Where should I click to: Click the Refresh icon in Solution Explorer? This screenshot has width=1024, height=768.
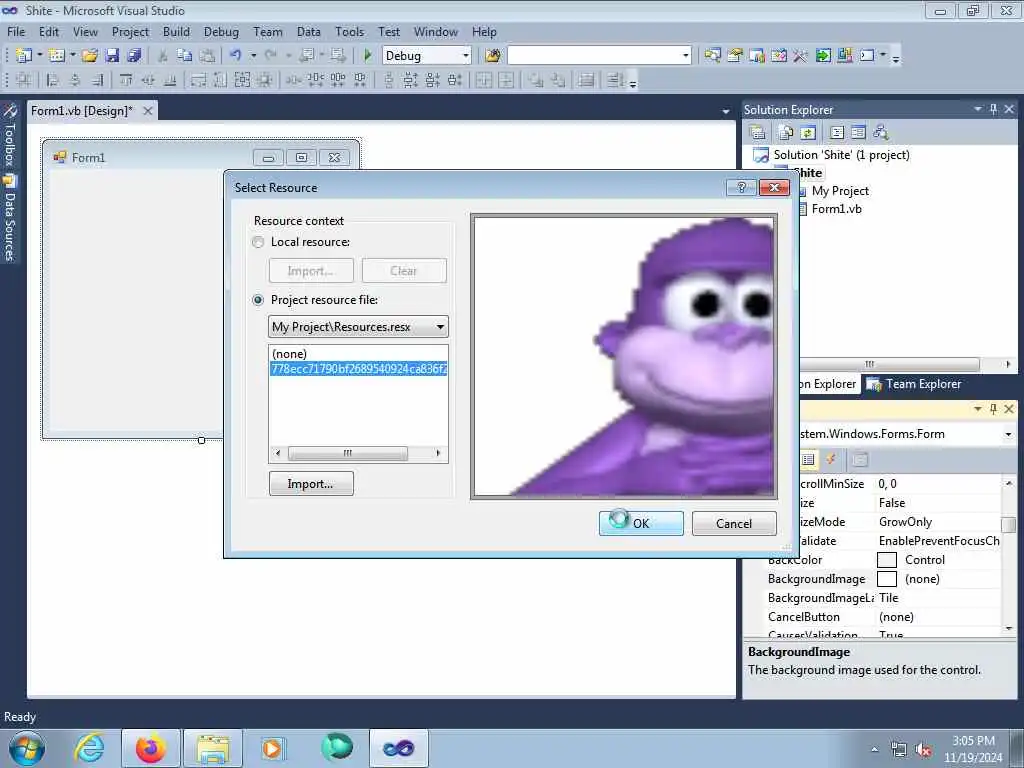808,133
